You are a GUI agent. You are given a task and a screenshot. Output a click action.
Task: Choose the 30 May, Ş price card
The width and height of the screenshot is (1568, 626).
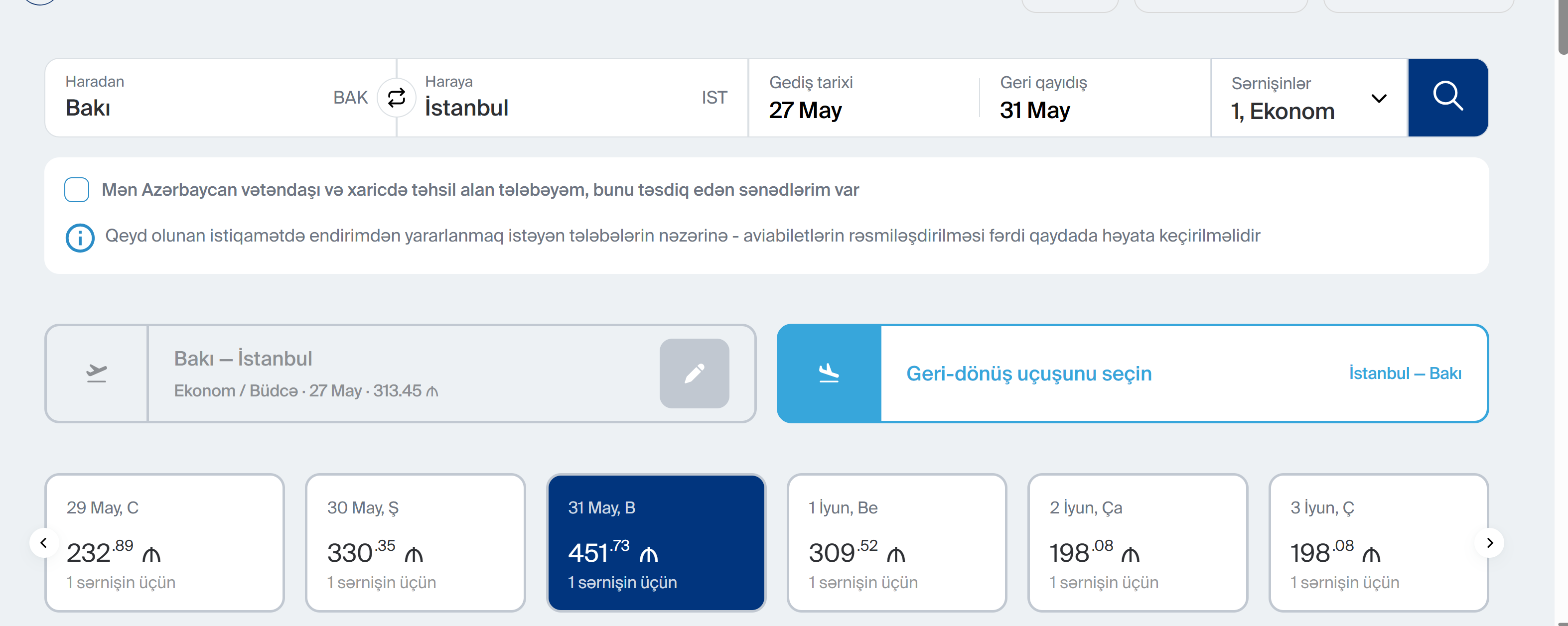pos(415,542)
